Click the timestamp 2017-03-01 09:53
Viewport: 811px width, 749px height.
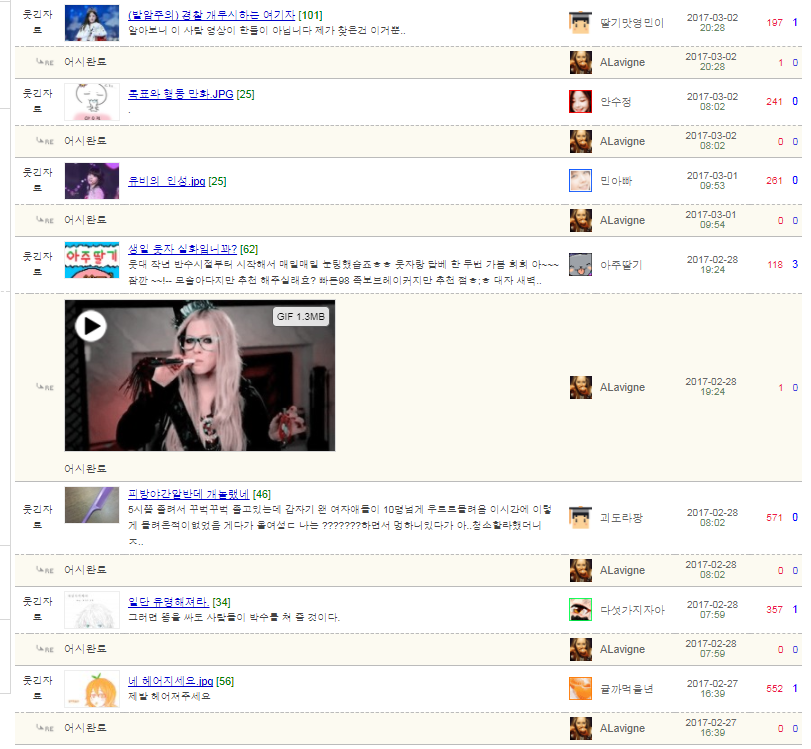[x=712, y=181]
